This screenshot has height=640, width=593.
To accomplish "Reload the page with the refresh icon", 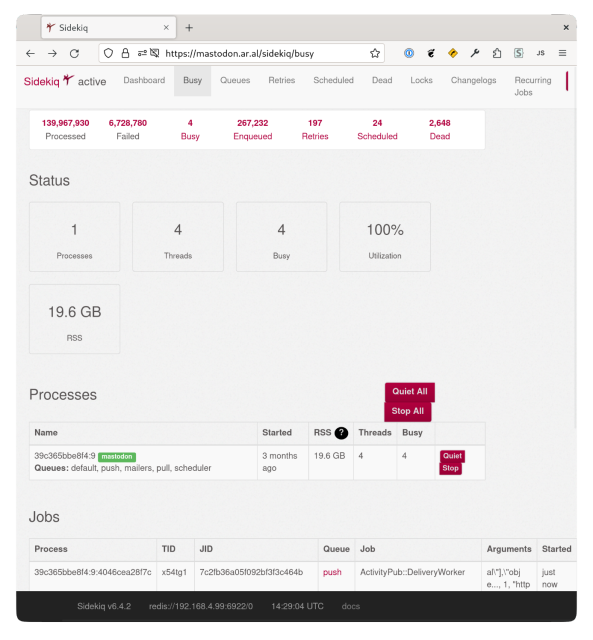I will [x=74, y=53].
